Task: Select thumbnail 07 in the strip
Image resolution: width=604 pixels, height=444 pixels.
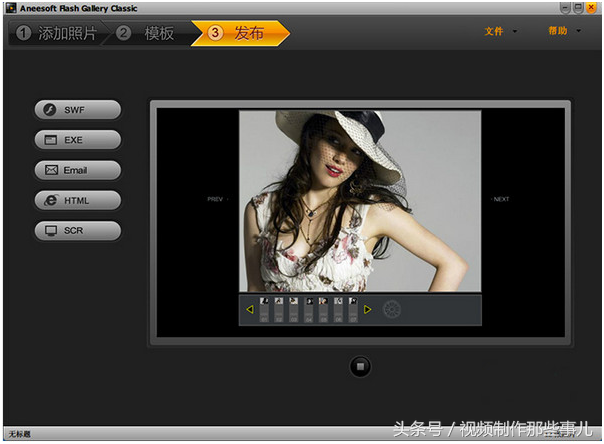Action: (x=353, y=309)
